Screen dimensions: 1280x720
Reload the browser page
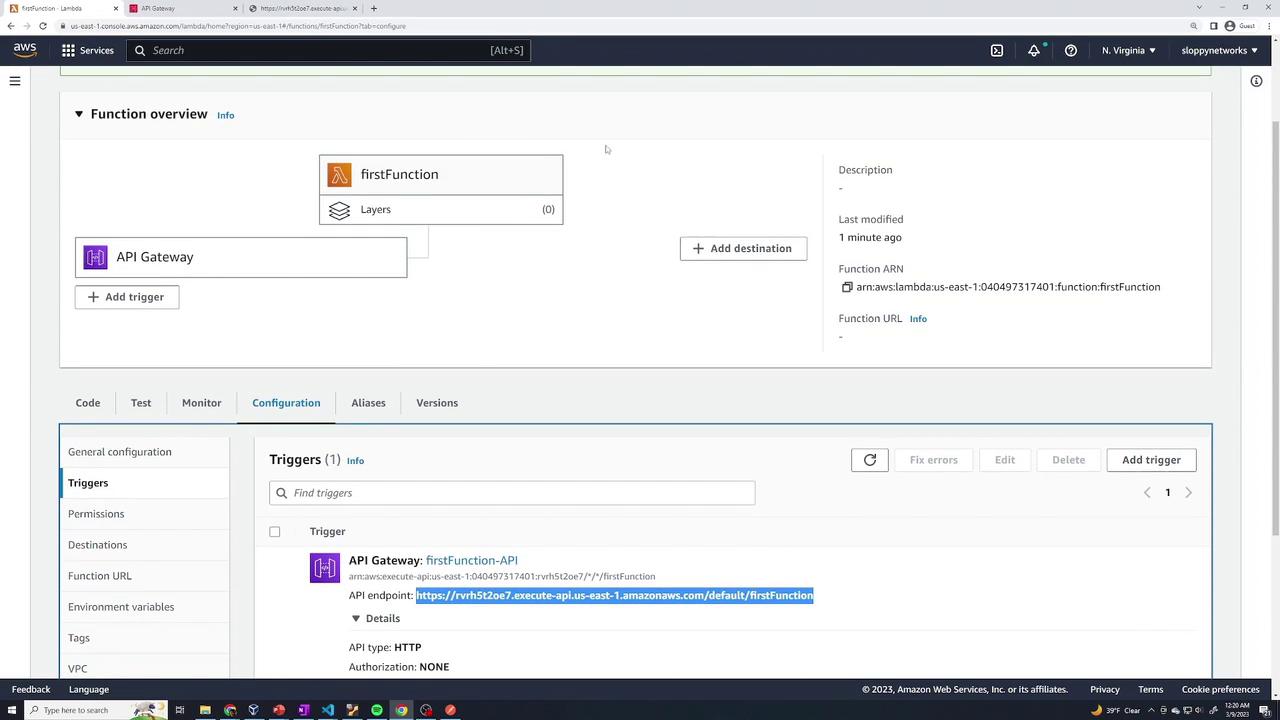tap(42, 26)
